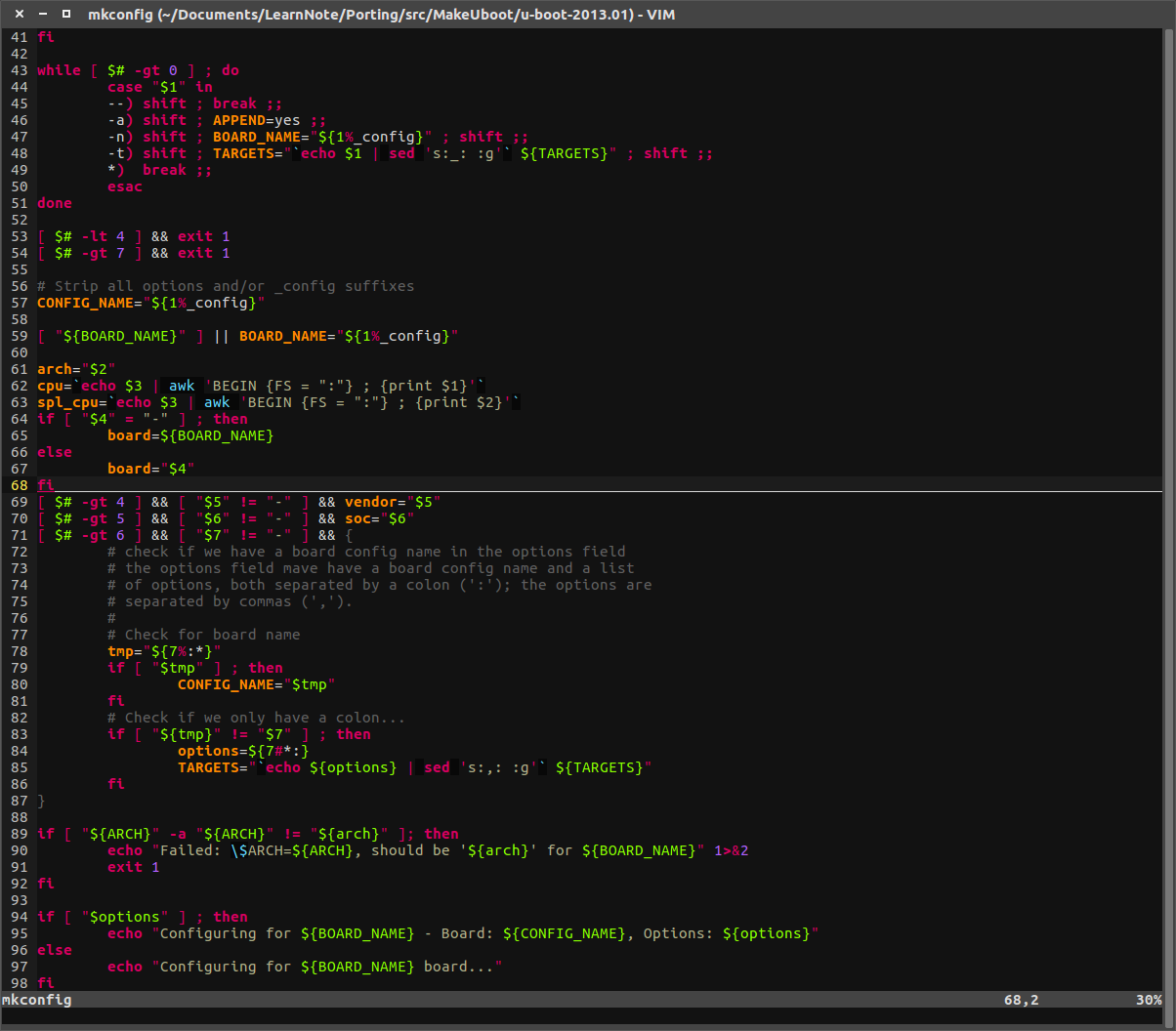Screen dimensions: 1176x1031
Task: Click 'tmp=' assignment on line 78
Action: (125, 651)
